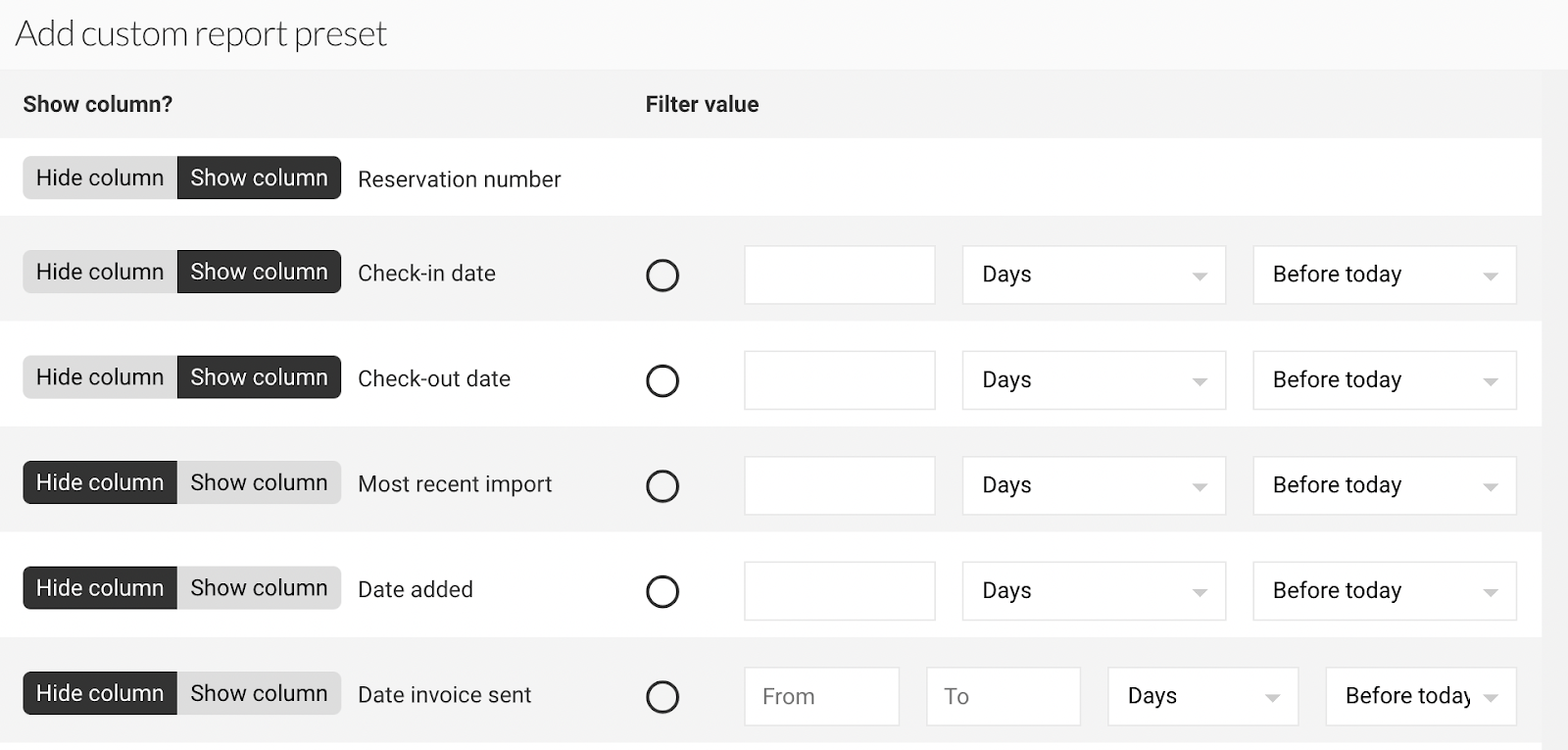Open Before today dropdown for Date added
Viewport: 1568px width, 750px height.
[1384, 591]
